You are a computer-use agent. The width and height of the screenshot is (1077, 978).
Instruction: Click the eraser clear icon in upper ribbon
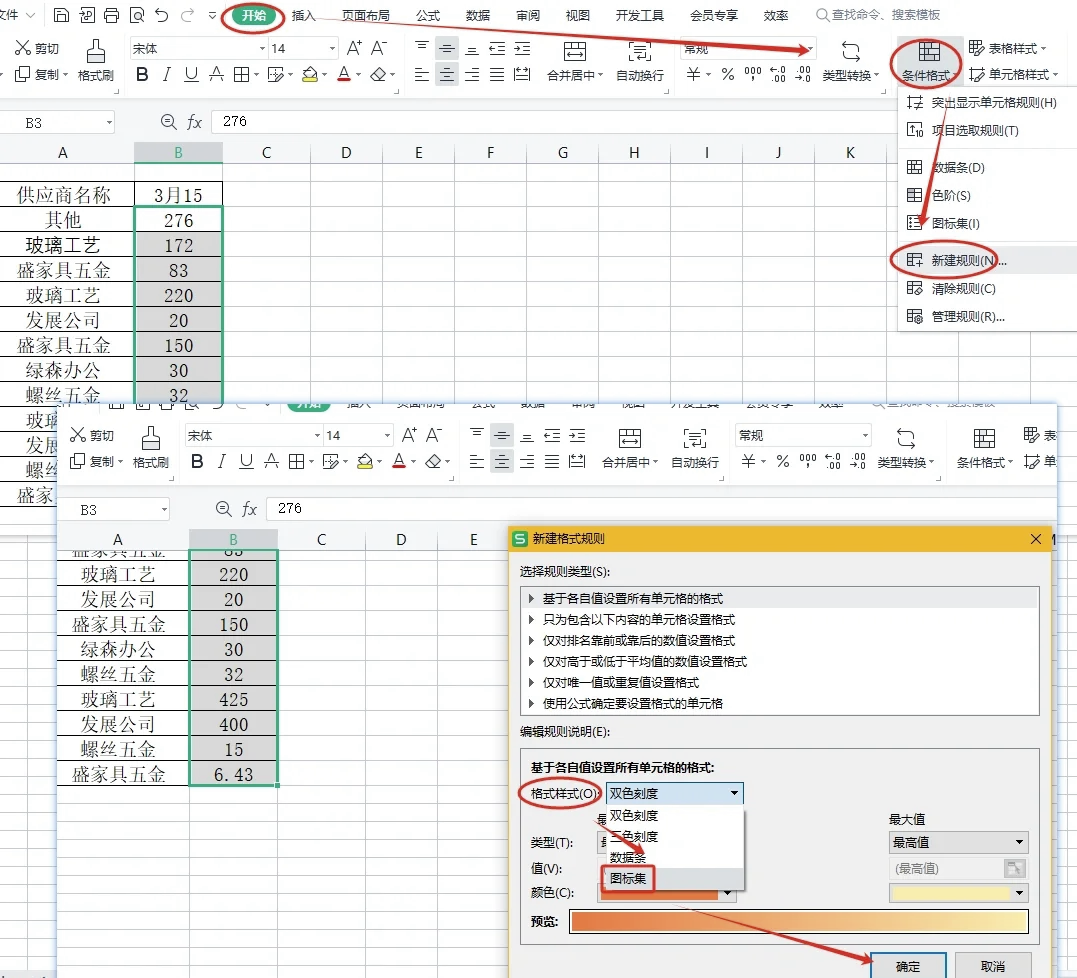[x=378, y=74]
